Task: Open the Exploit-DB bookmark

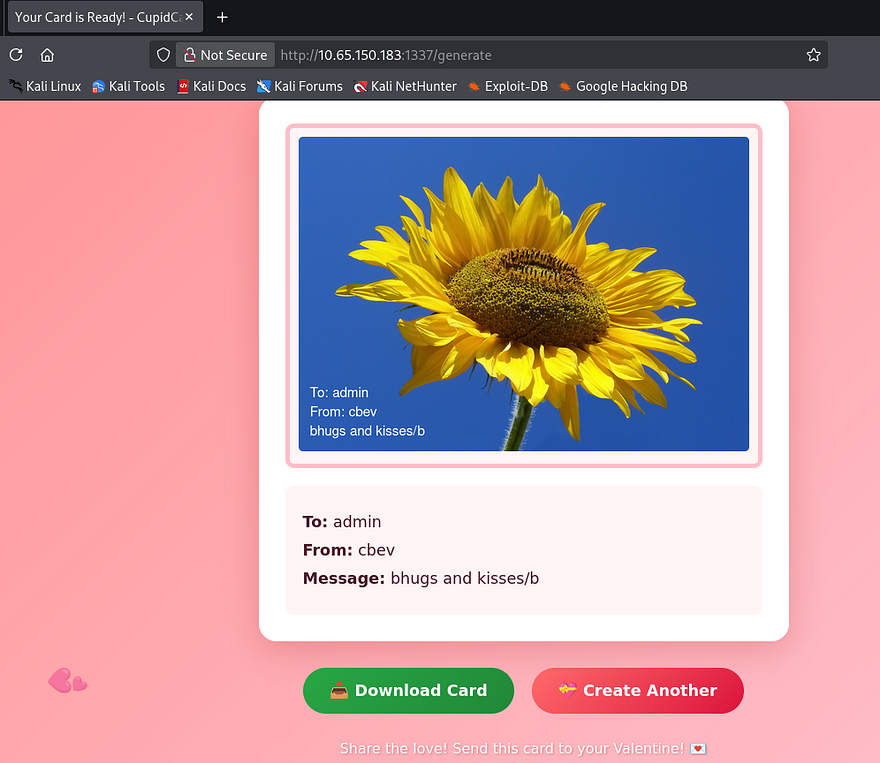Action: click(507, 86)
